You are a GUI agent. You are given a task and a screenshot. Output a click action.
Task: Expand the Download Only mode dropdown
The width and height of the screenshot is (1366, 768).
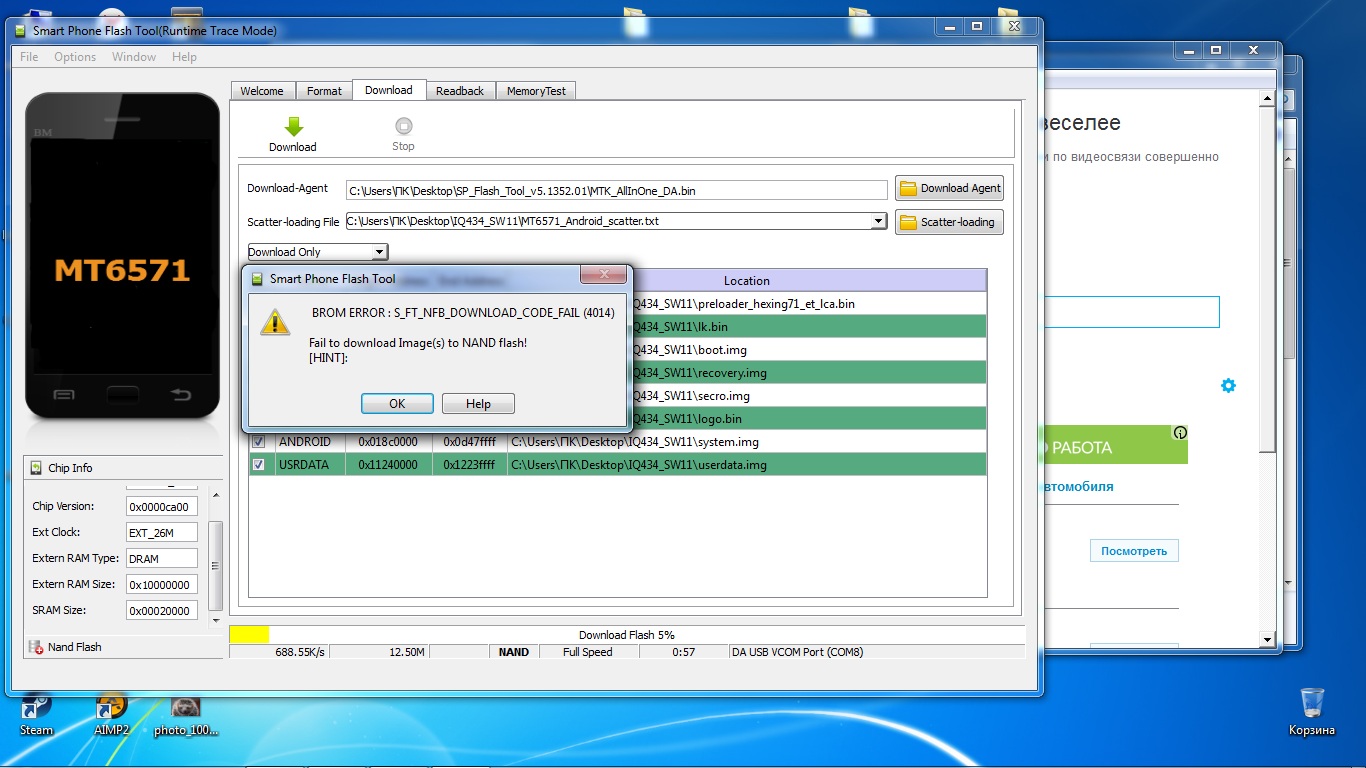tap(379, 252)
